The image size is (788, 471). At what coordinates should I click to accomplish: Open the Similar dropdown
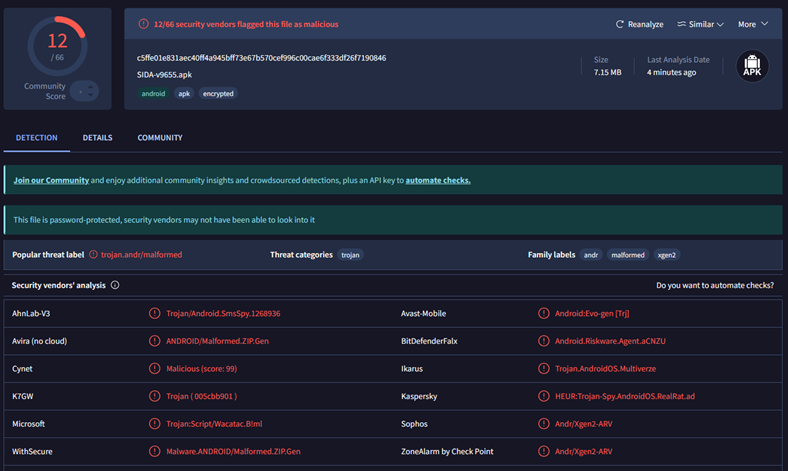(x=700, y=24)
